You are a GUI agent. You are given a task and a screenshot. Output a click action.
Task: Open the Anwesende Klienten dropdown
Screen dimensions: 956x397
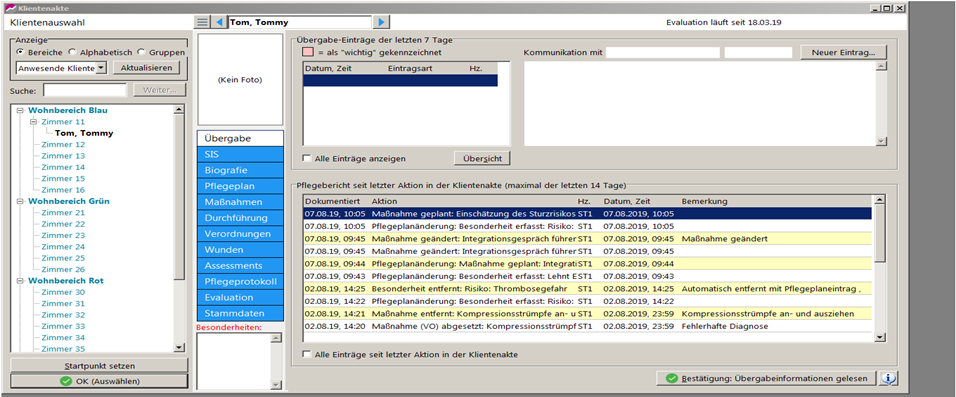pos(101,68)
